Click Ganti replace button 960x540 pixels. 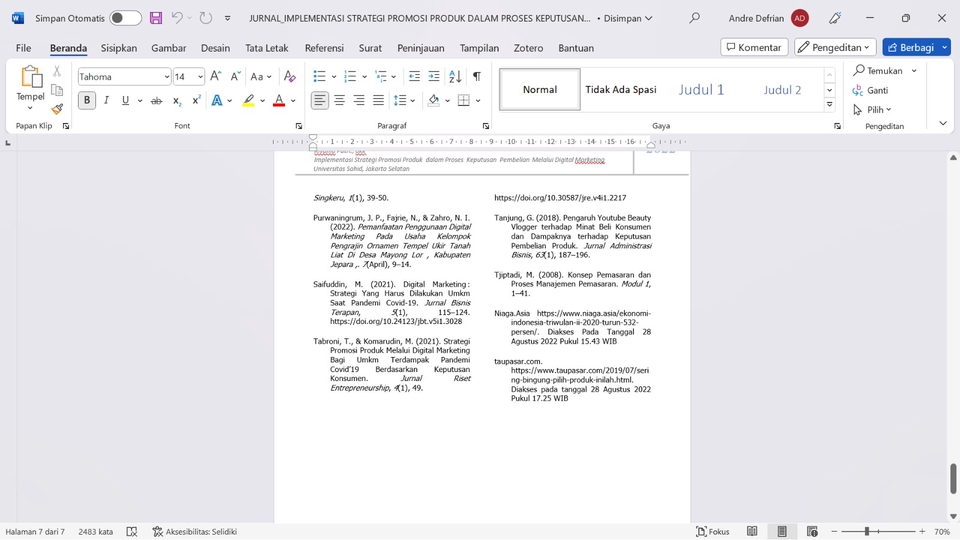click(870, 90)
